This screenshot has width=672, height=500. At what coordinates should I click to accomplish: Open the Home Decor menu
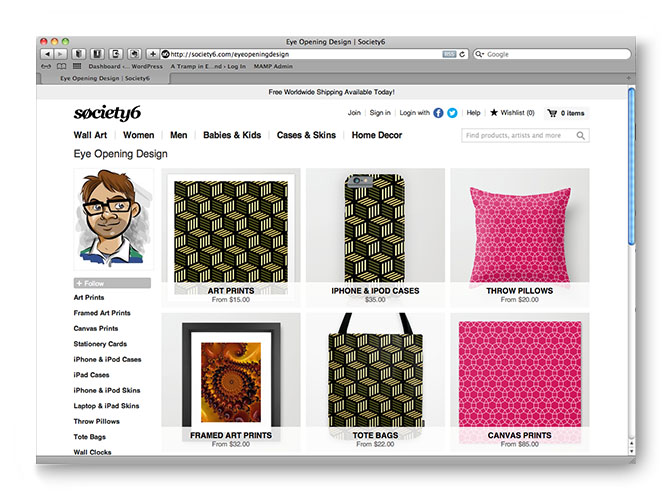click(377, 135)
